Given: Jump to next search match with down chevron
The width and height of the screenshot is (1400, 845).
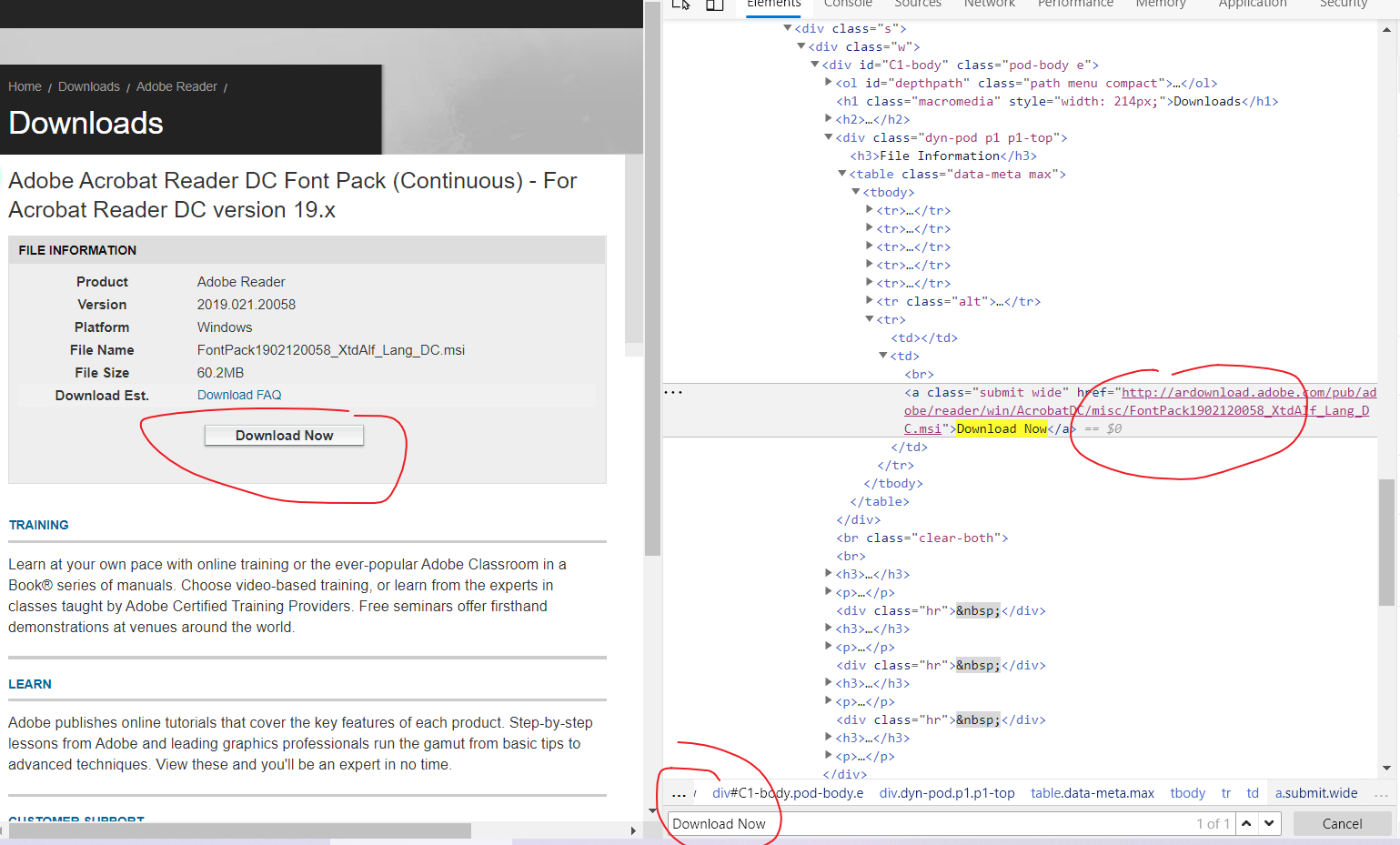Looking at the screenshot, I should [x=1268, y=823].
